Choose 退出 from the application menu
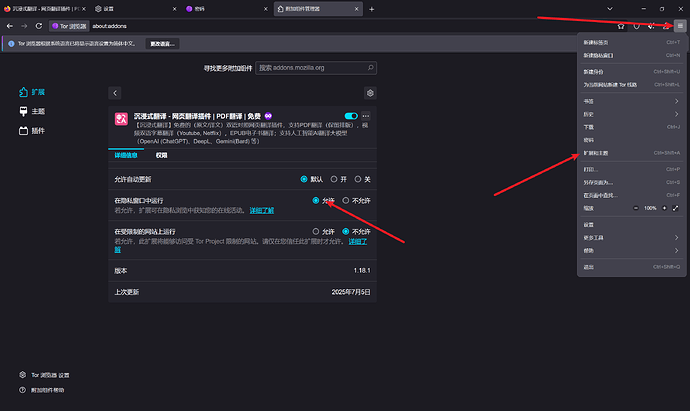This screenshot has width=690, height=411. (x=631, y=267)
